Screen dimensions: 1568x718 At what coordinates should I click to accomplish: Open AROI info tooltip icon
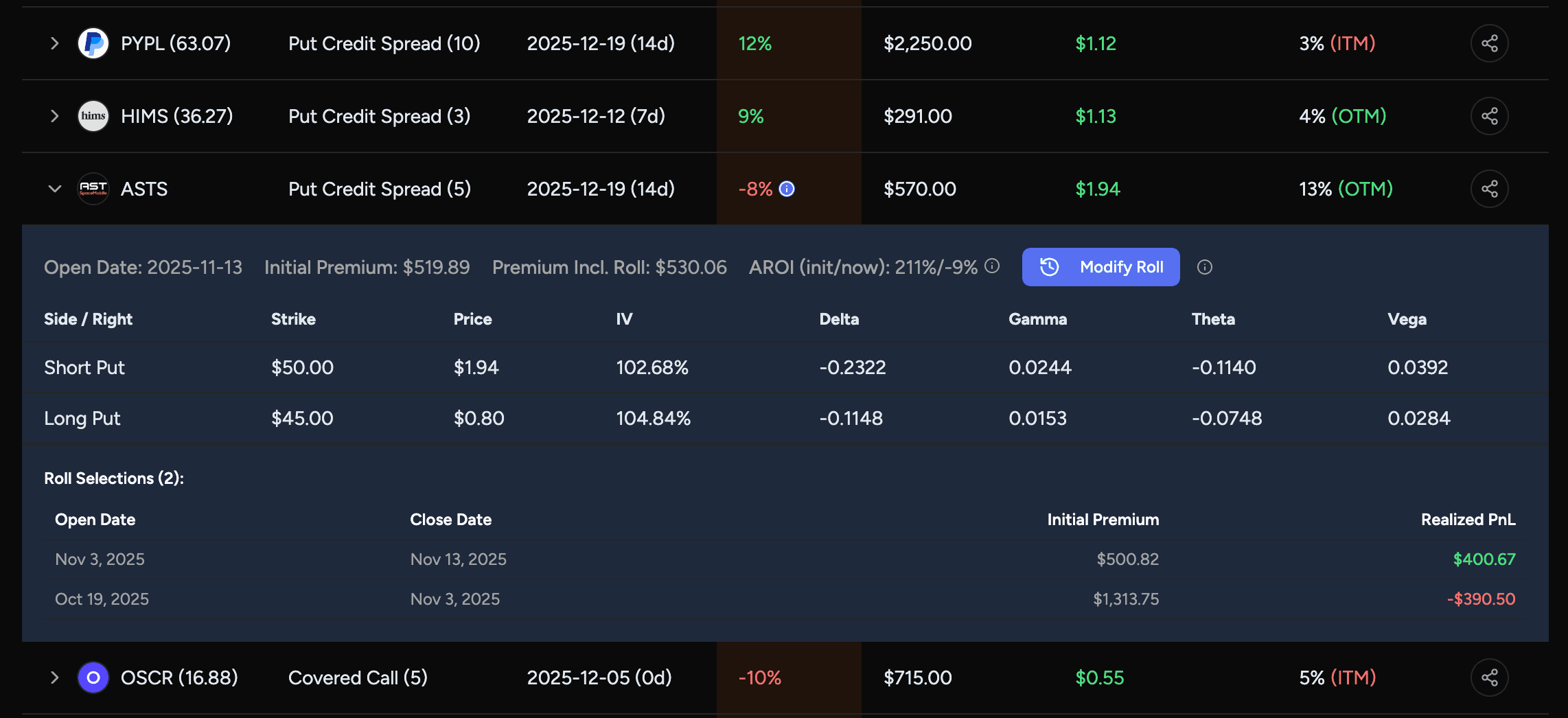pos(992,266)
